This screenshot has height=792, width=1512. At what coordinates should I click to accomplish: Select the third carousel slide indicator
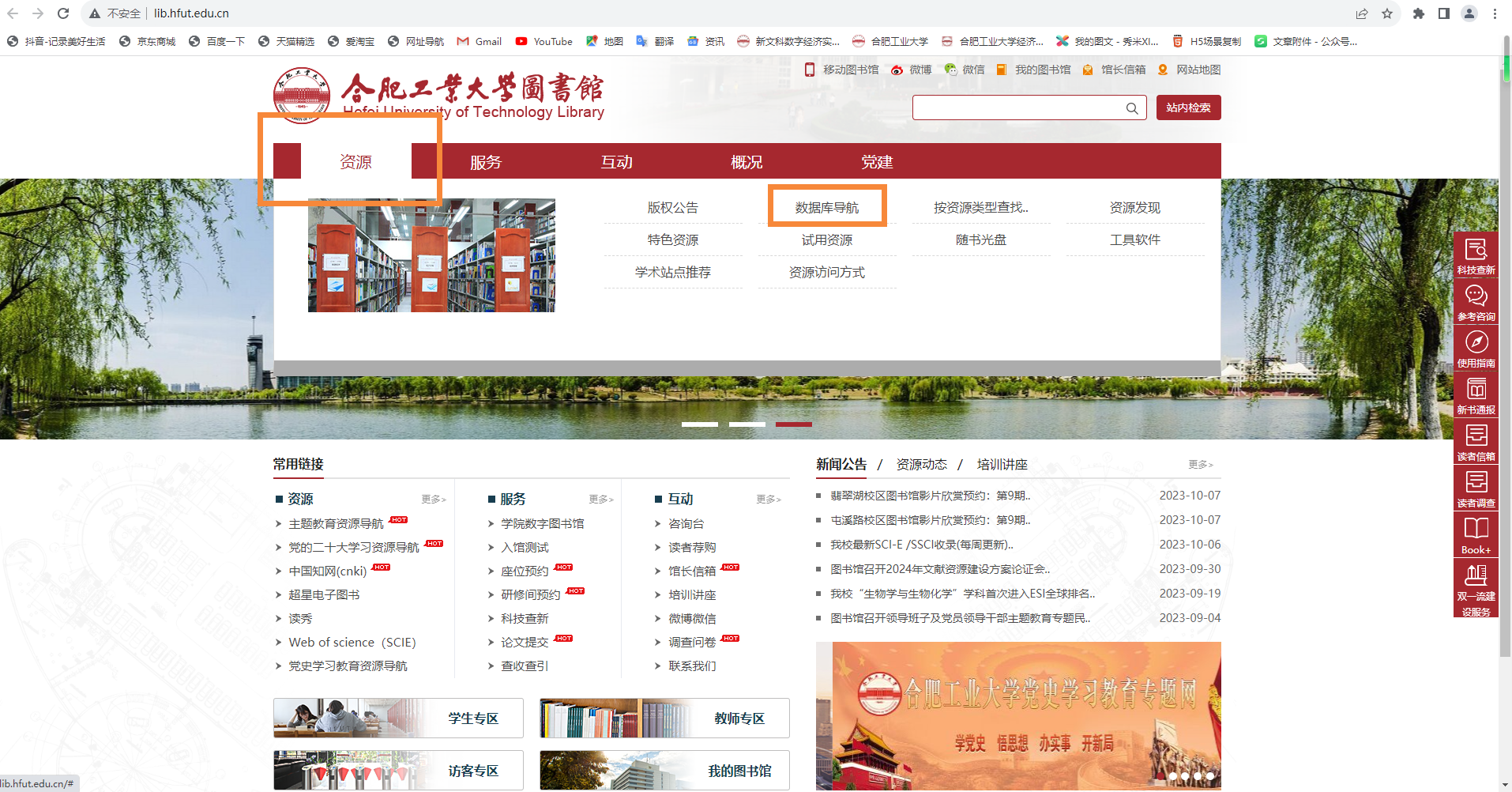click(x=793, y=424)
